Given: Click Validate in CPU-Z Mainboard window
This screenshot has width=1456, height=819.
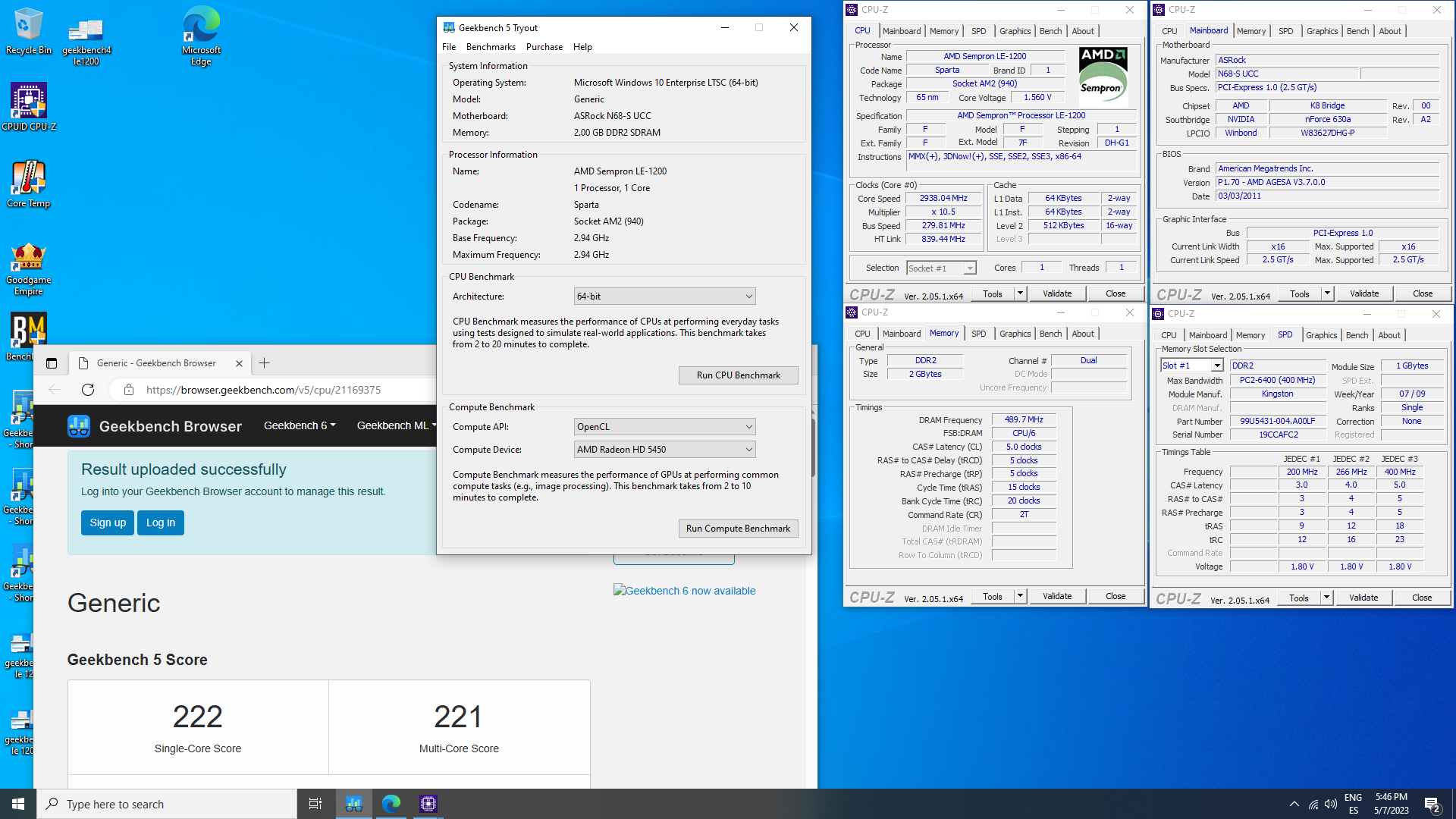Looking at the screenshot, I should (1364, 293).
